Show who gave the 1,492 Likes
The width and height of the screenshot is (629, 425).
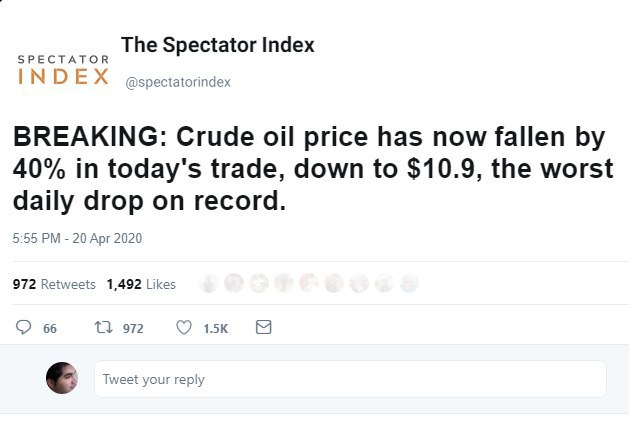(140, 284)
